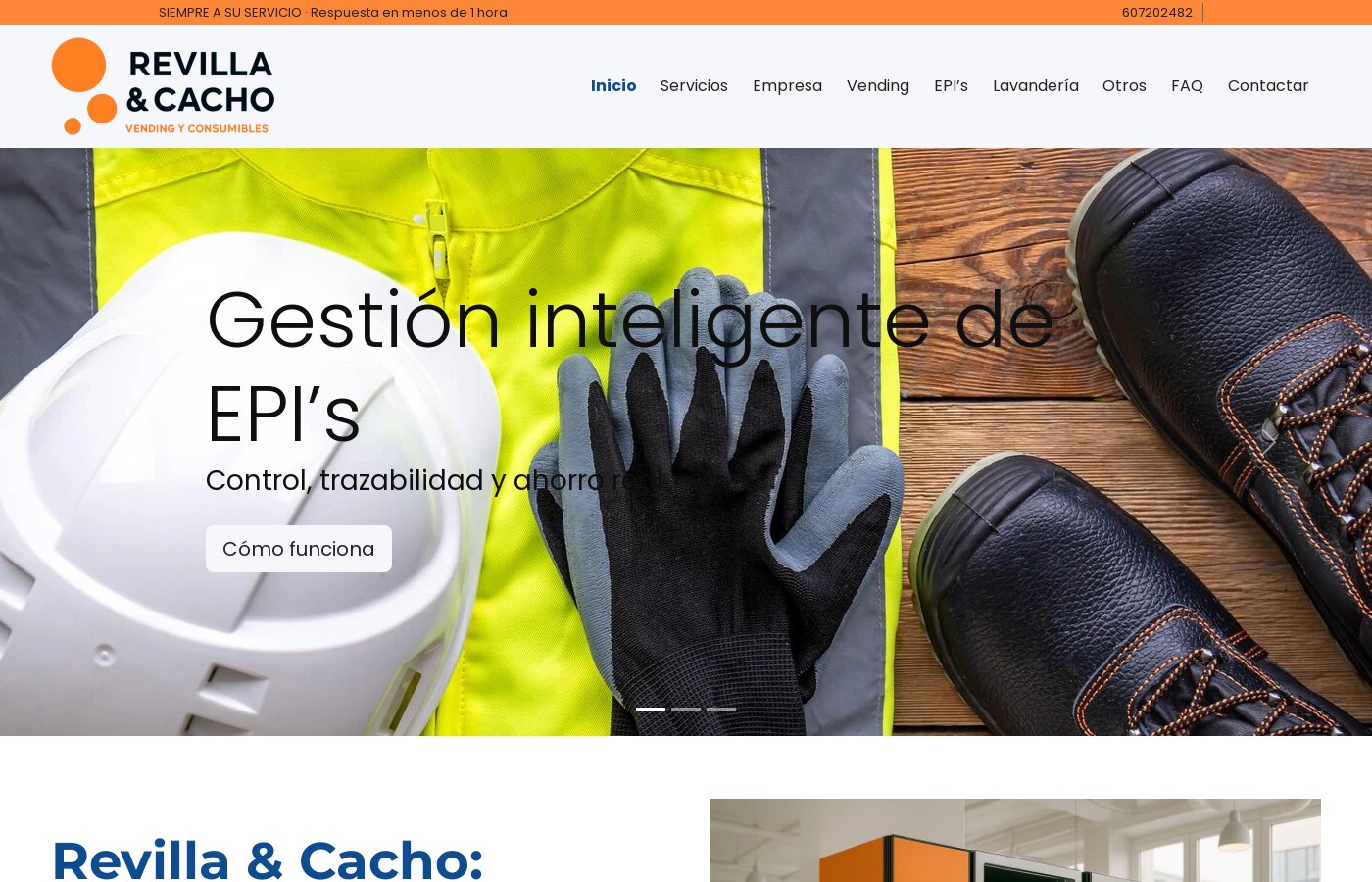Open the EPI's nav item
1372x882 pixels.
[x=951, y=86]
